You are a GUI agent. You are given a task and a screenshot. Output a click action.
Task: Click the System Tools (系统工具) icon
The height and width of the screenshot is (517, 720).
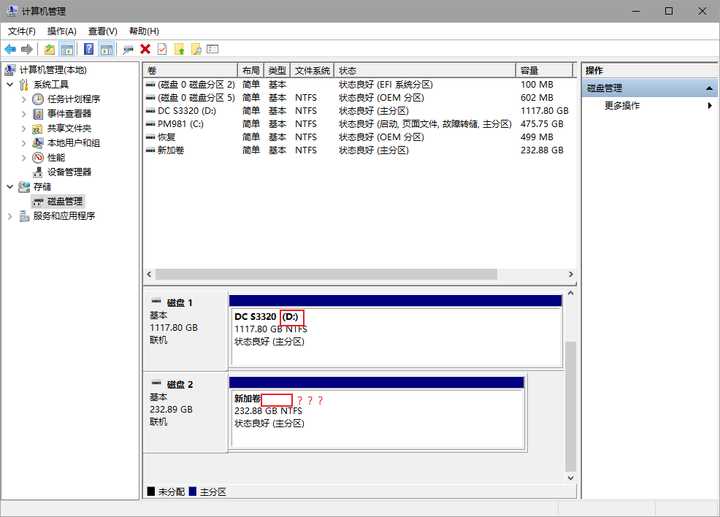click(x=24, y=84)
